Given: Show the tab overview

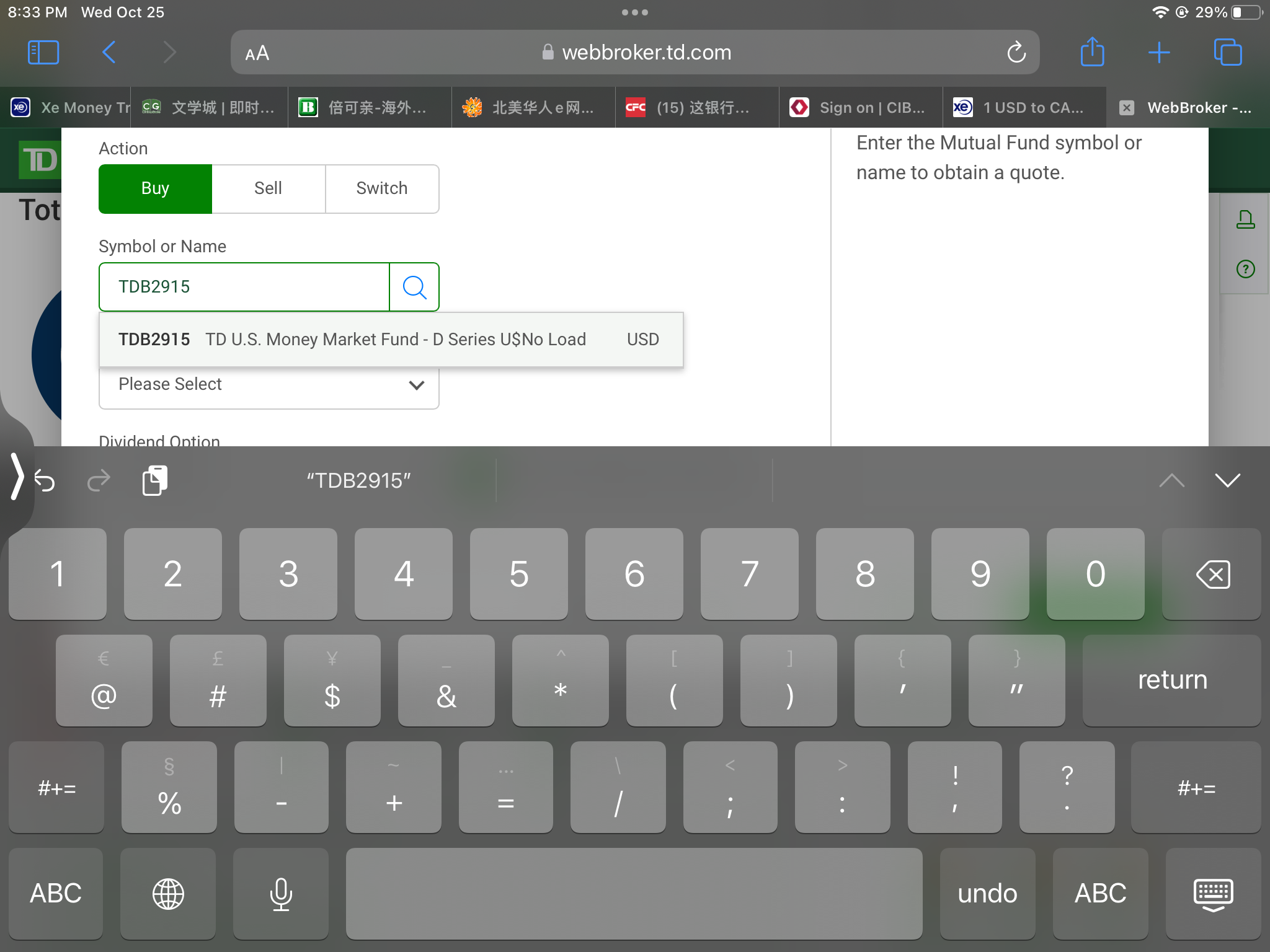Looking at the screenshot, I should (x=1227, y=52).
